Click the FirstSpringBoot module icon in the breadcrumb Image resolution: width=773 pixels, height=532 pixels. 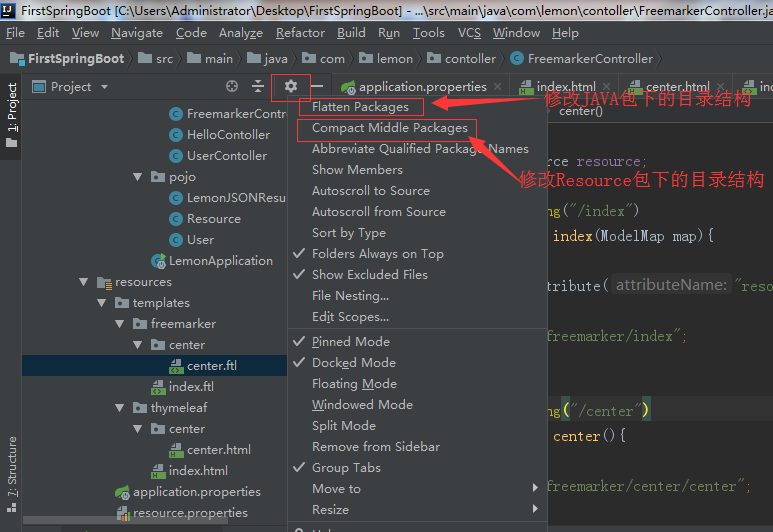[x=17, y=59]
